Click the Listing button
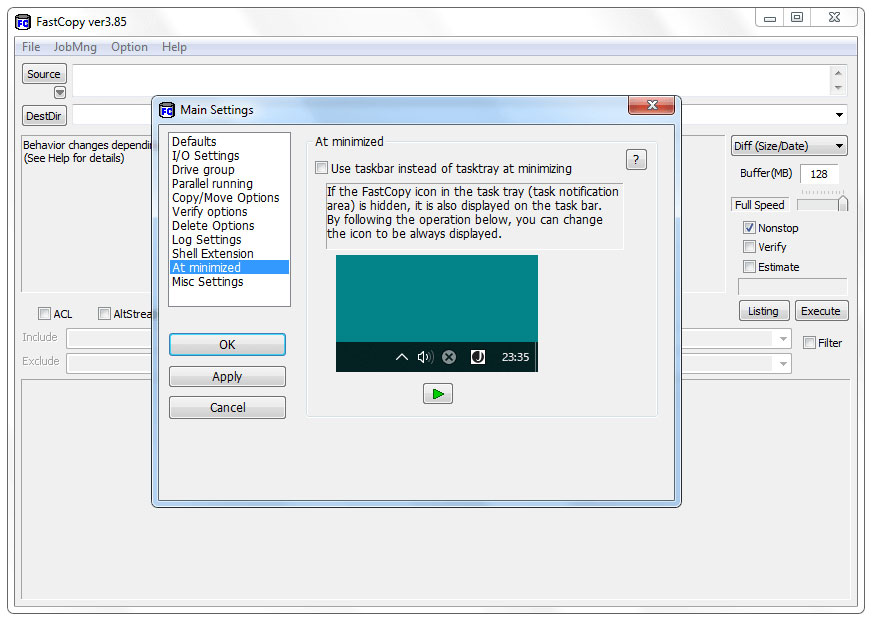Screen dimensions: 872x620 (764, 311)
